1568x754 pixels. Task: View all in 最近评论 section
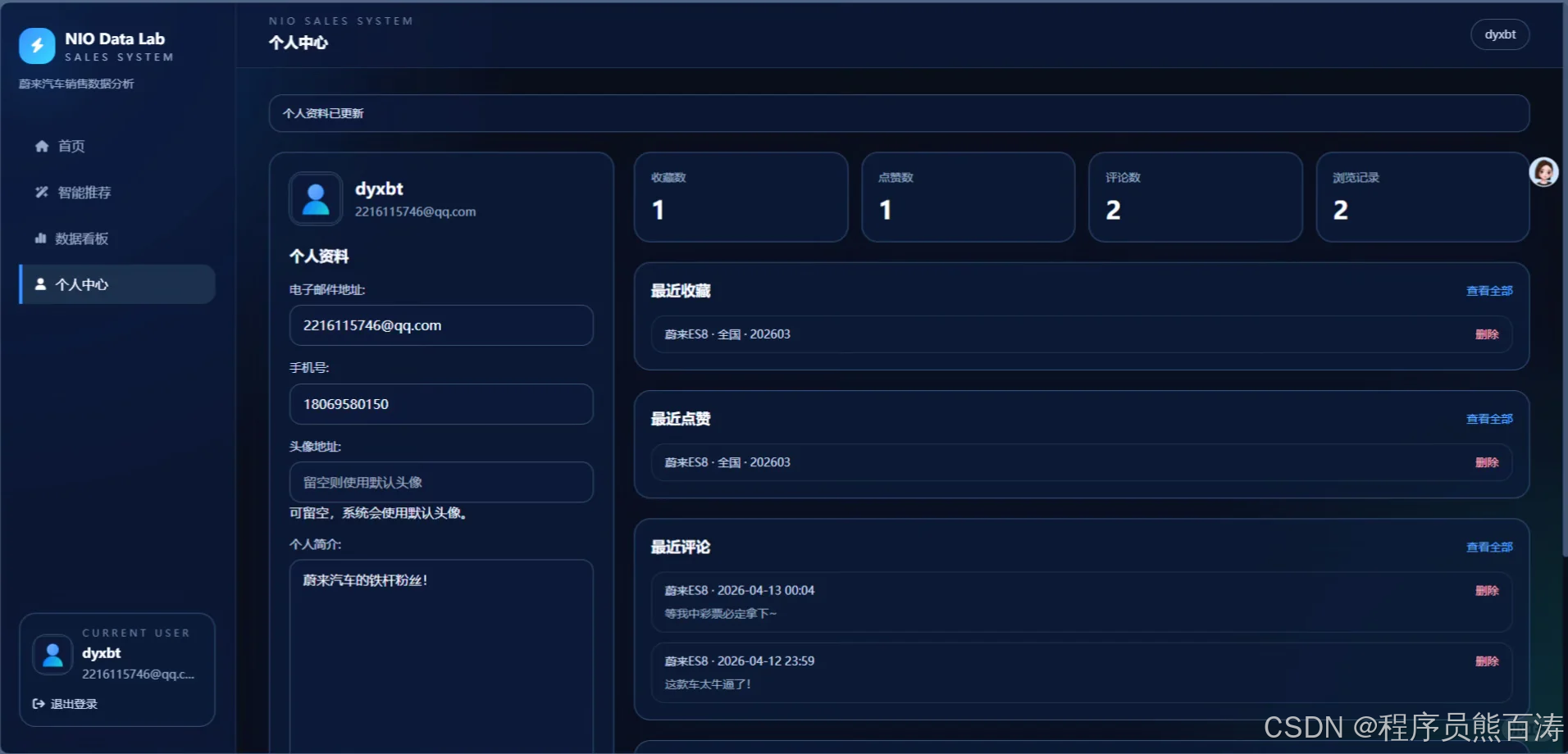point(1489,547)
